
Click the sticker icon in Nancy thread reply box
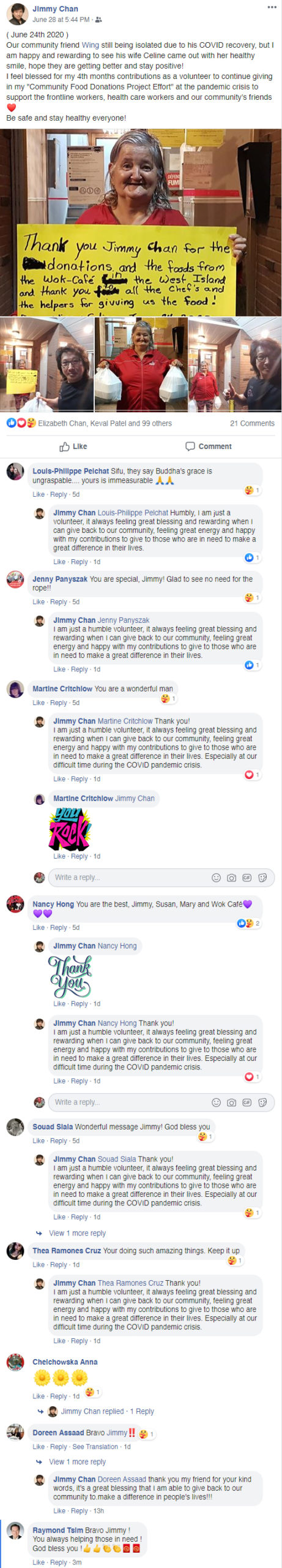pyautogui.click(x=262, y=1102)
